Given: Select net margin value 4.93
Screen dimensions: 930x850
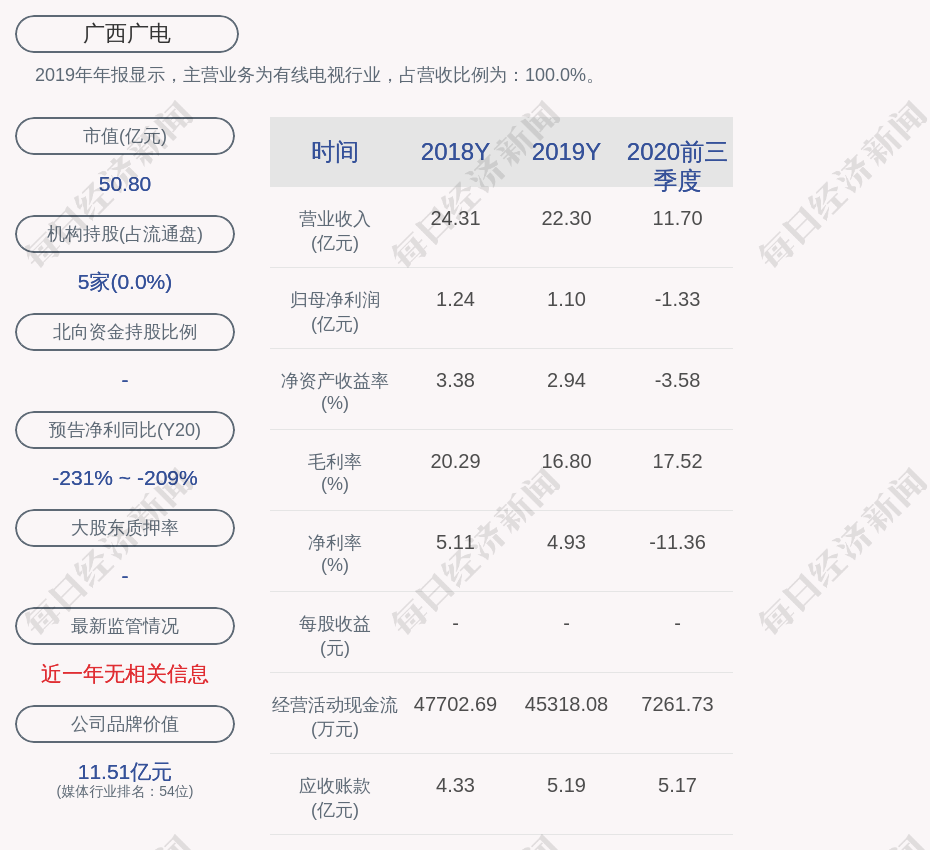Looking at the screenshot, I should point(566,542).
